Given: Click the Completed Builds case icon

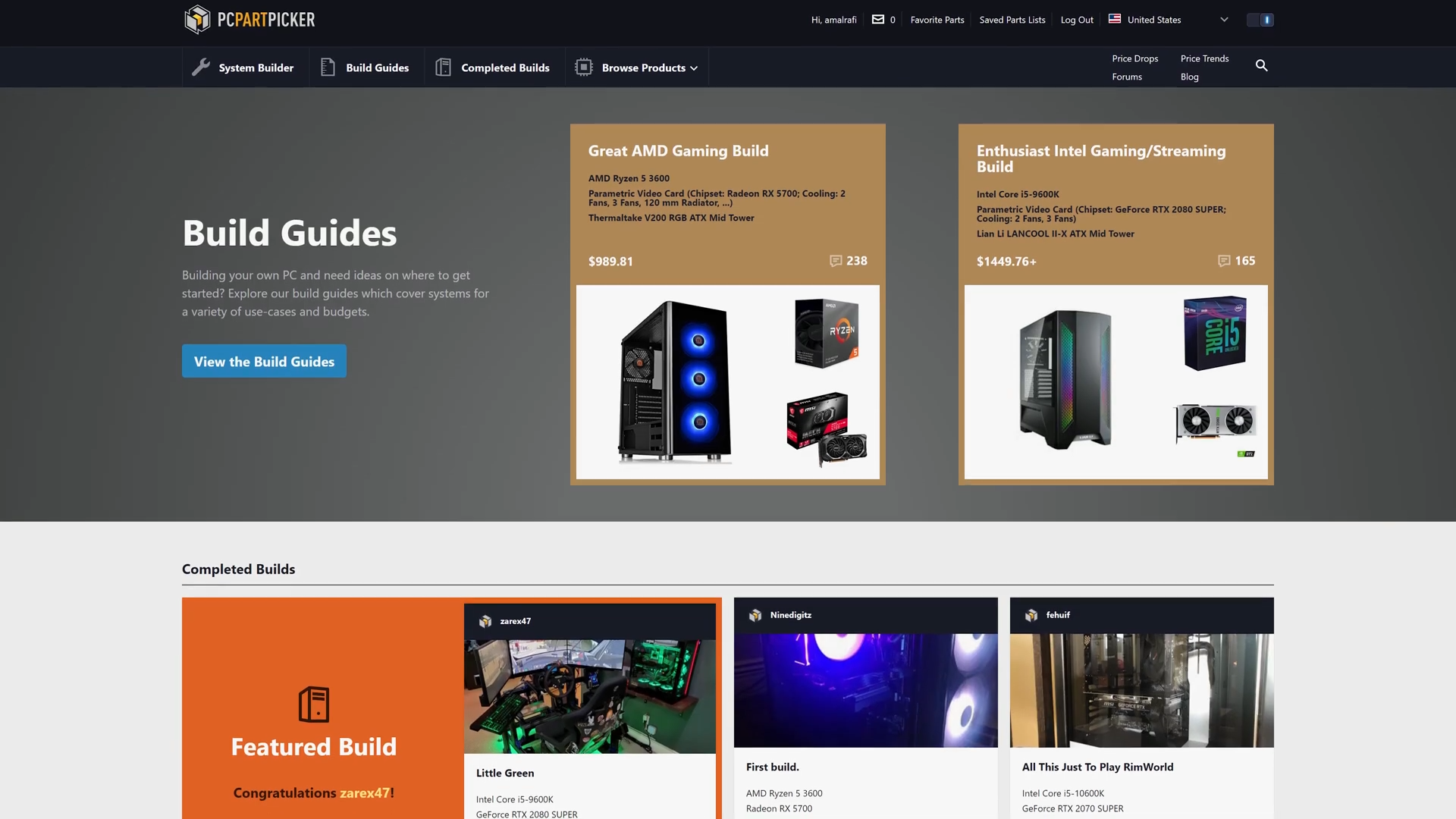Looking at the screenshot, I should pos(443,67).
